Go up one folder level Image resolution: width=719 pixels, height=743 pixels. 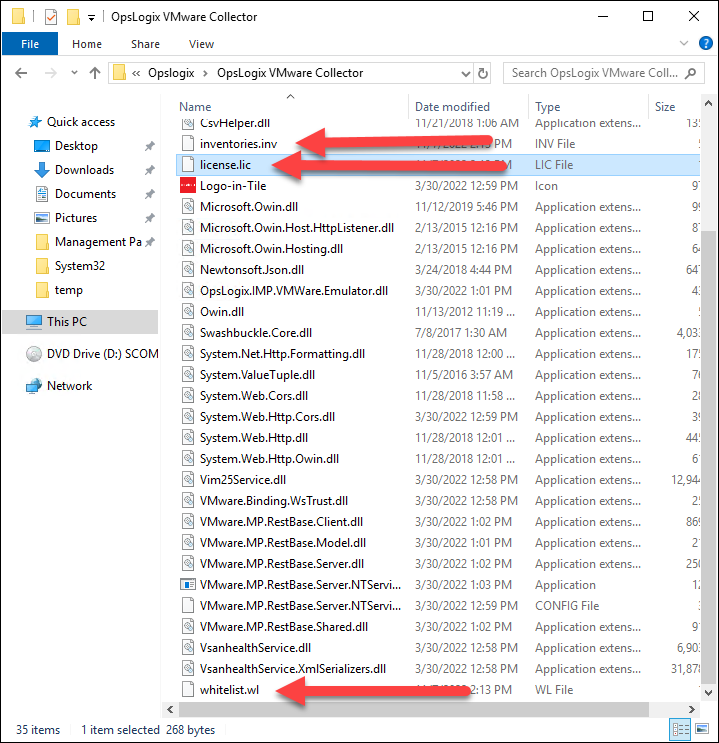click(95, 73)
